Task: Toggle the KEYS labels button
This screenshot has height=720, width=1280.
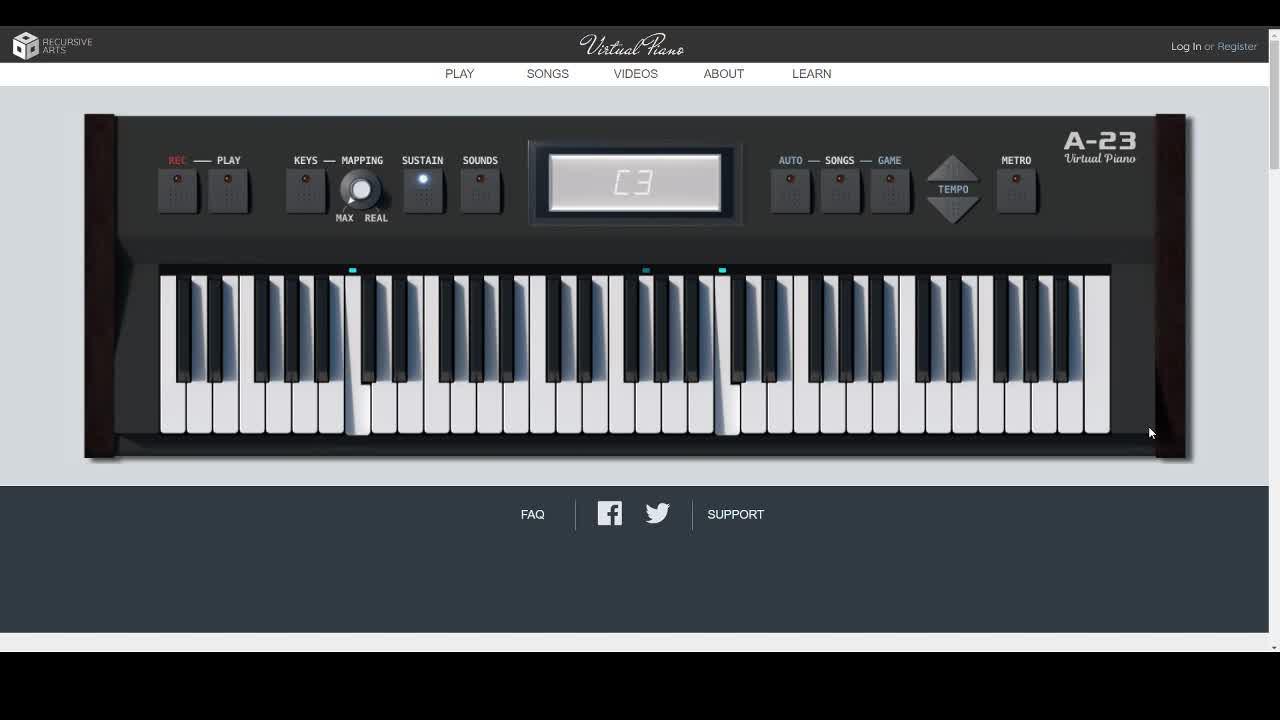Action: (306, 190)
